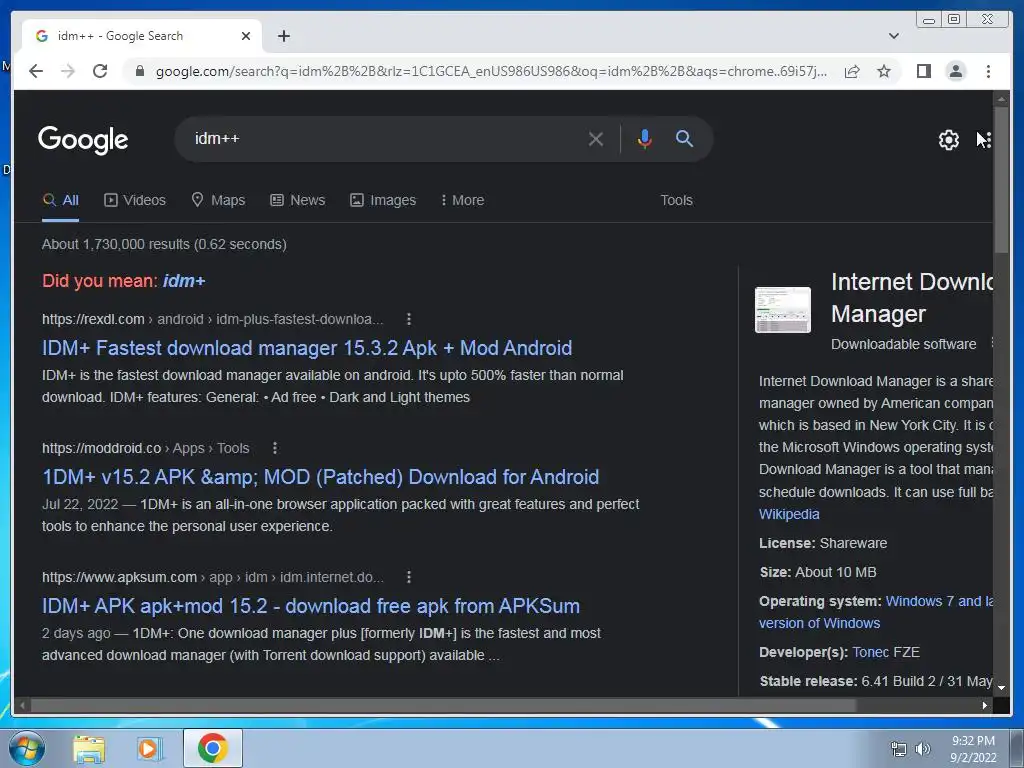This screenshot has width=1024, height=768.
Task: Click the Tonec developer link
Action: point(871,652)
